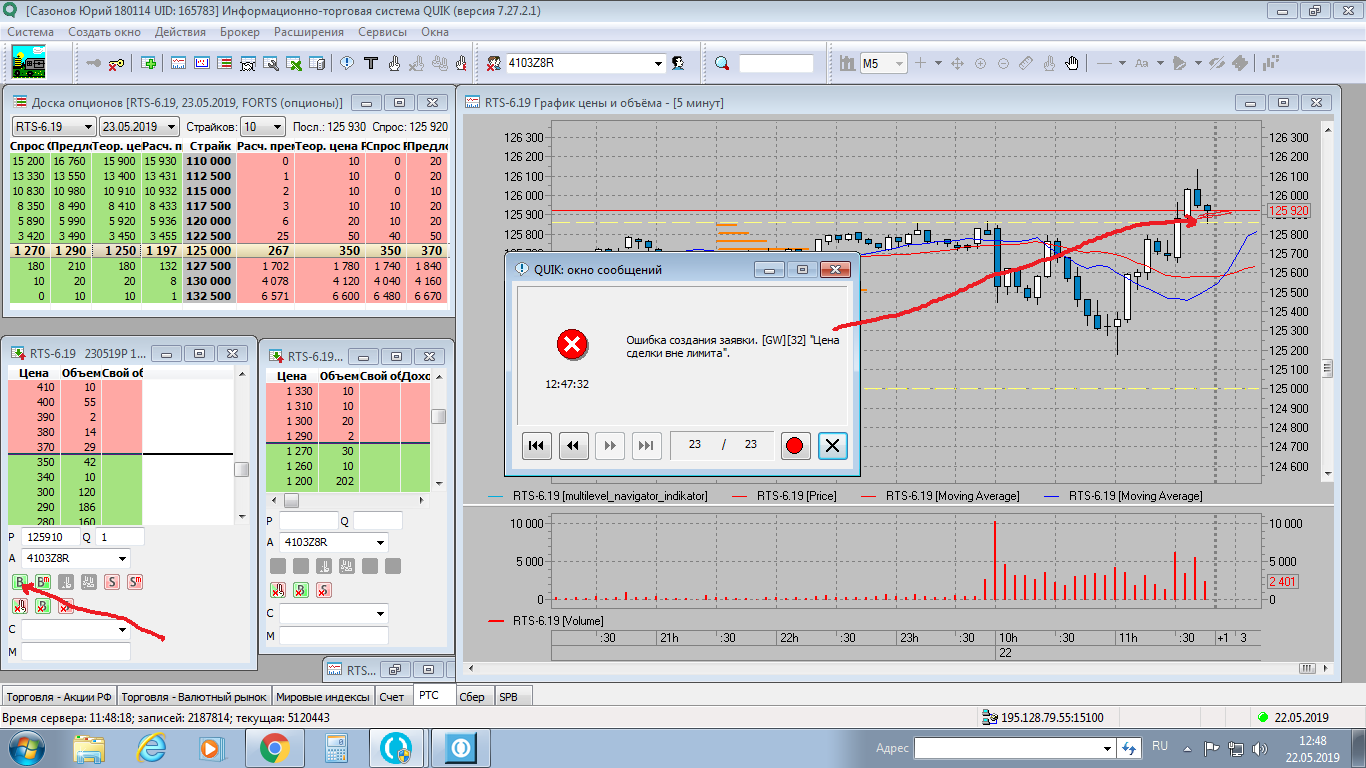Open the Брокер menu

(240, 32)
